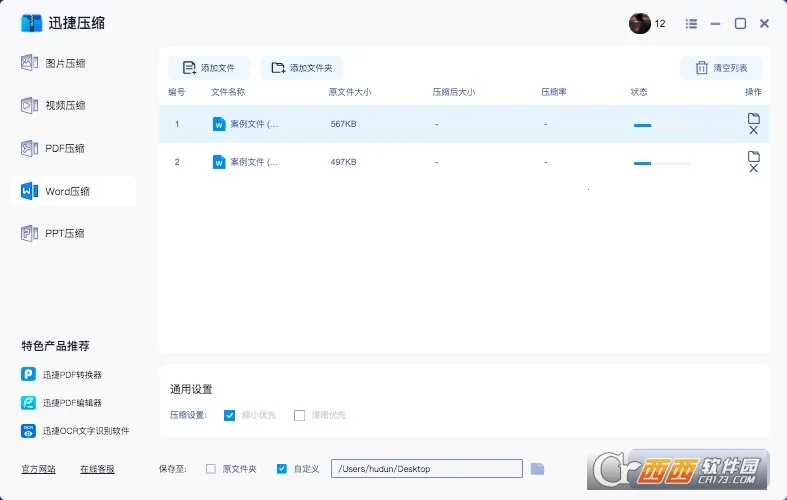Click the /Users/hudun/Desktop path field
Viewport: 787px width, 500px height.
[427, 468]
